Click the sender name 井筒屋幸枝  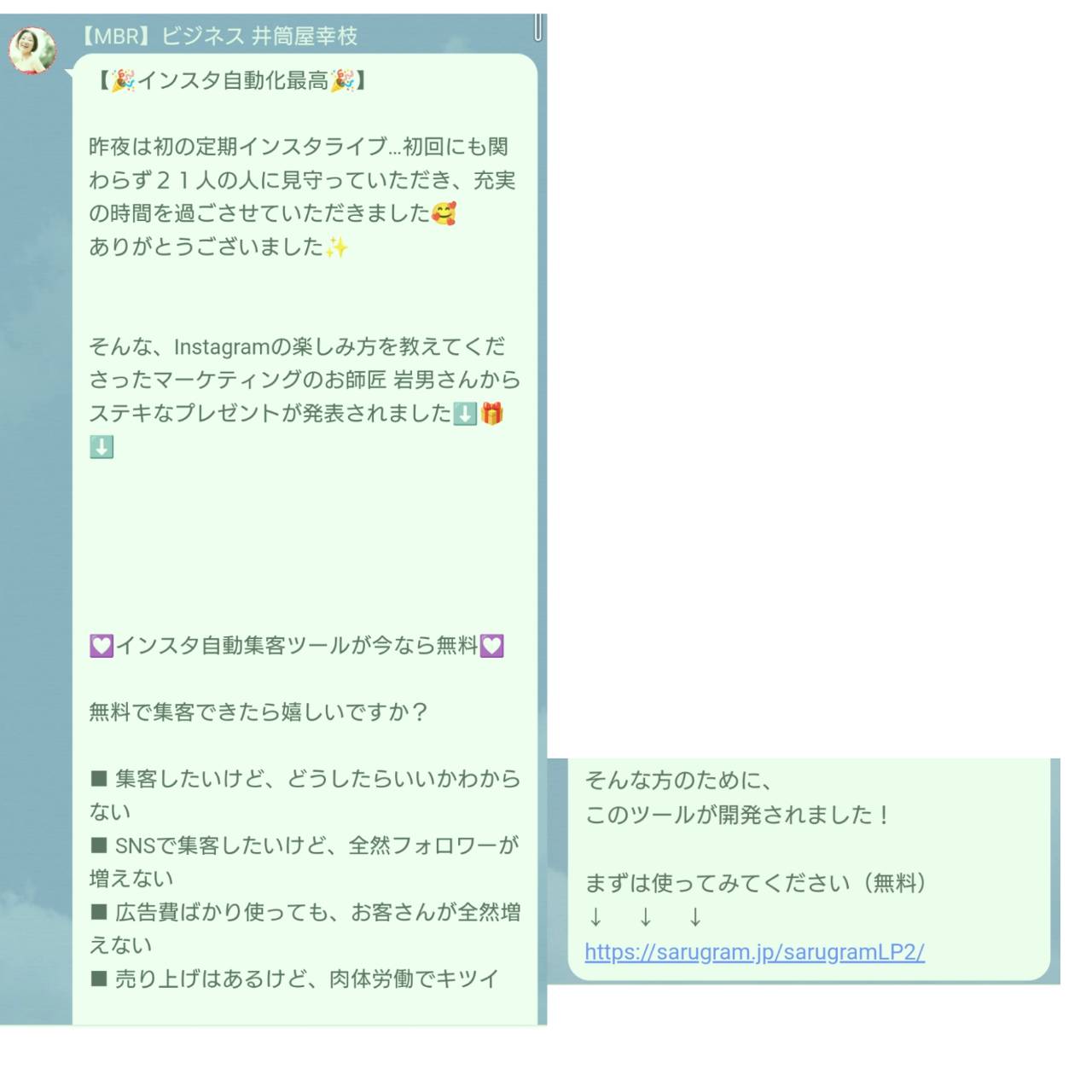[305, 36]
